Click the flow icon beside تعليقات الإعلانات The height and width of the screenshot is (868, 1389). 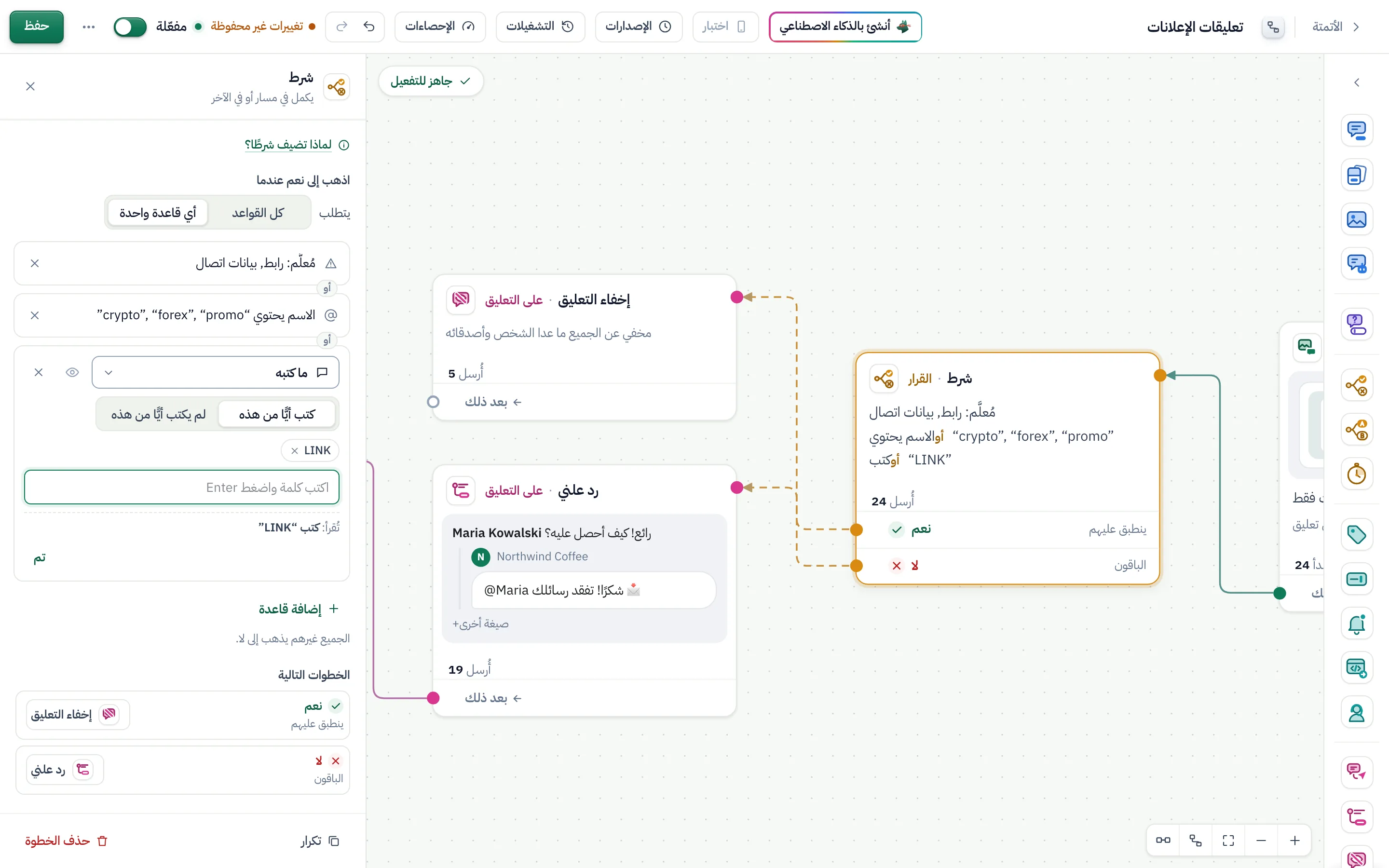[1273, 27]
